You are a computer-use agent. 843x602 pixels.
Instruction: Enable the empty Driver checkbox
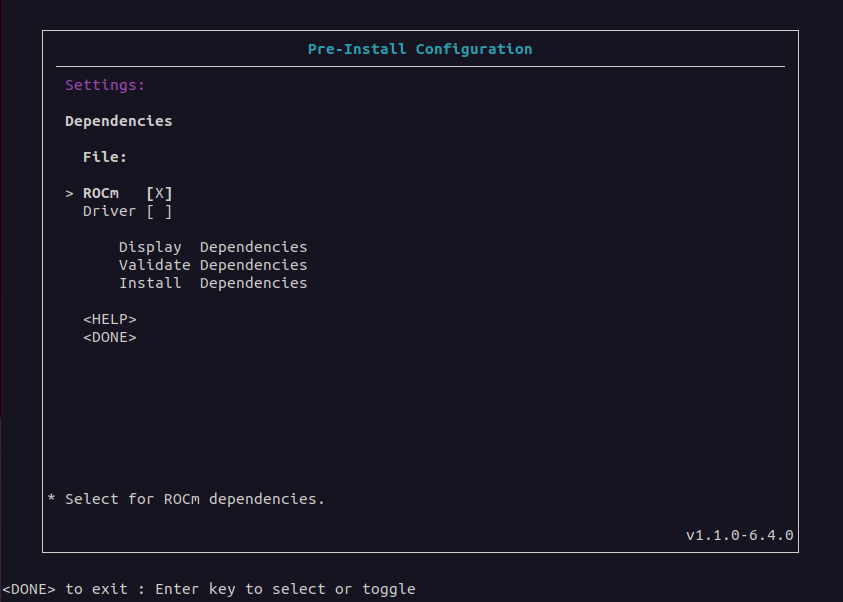(159, 211)
